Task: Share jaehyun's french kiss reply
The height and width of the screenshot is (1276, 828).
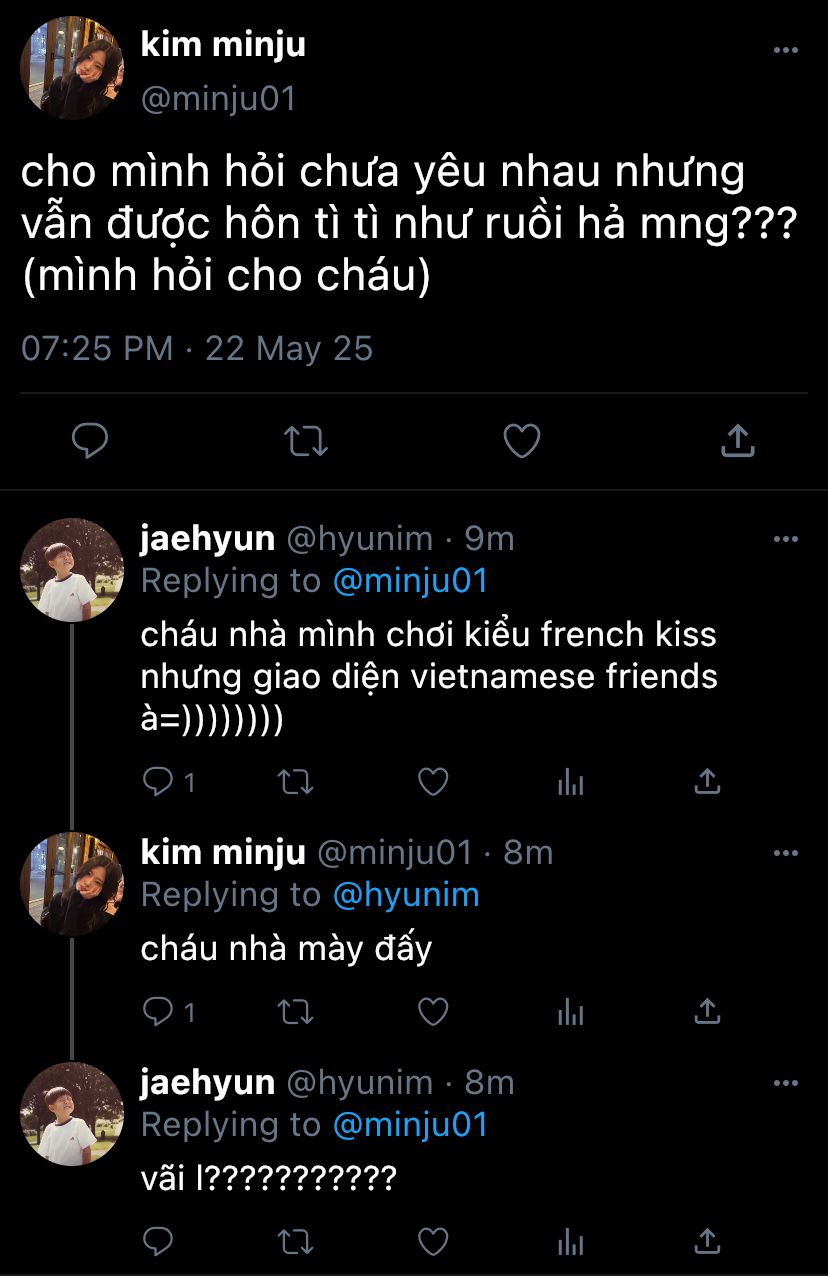Action: [x=707, y=782]
